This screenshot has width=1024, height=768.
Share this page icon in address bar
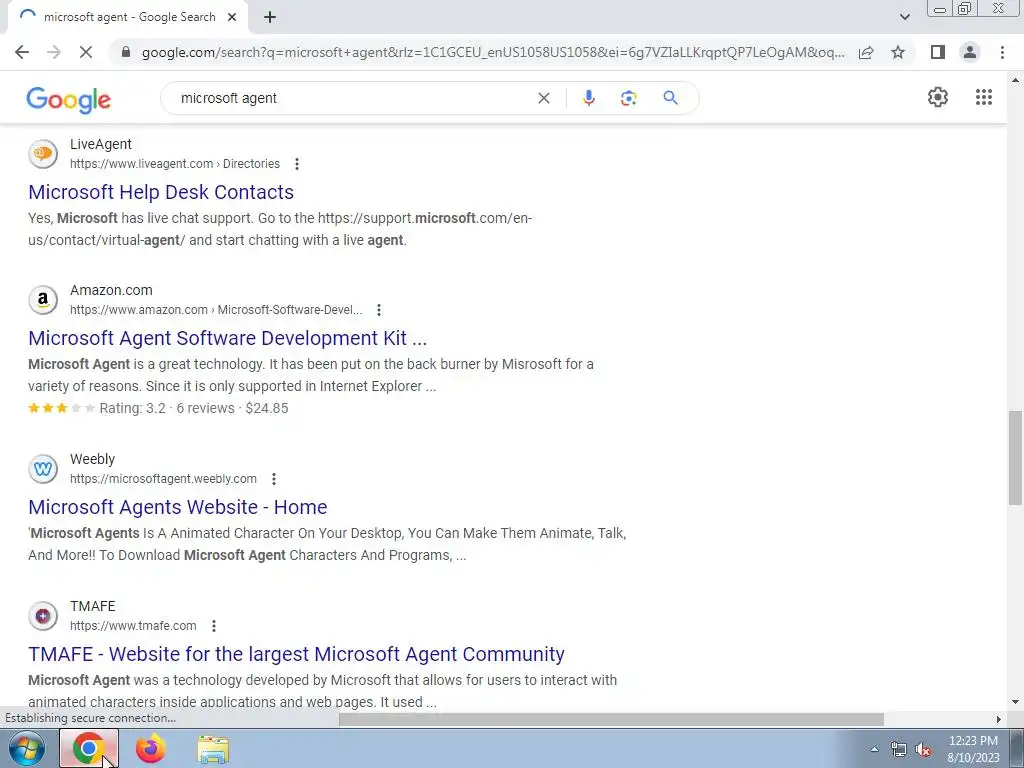click(x=866, y=52)
